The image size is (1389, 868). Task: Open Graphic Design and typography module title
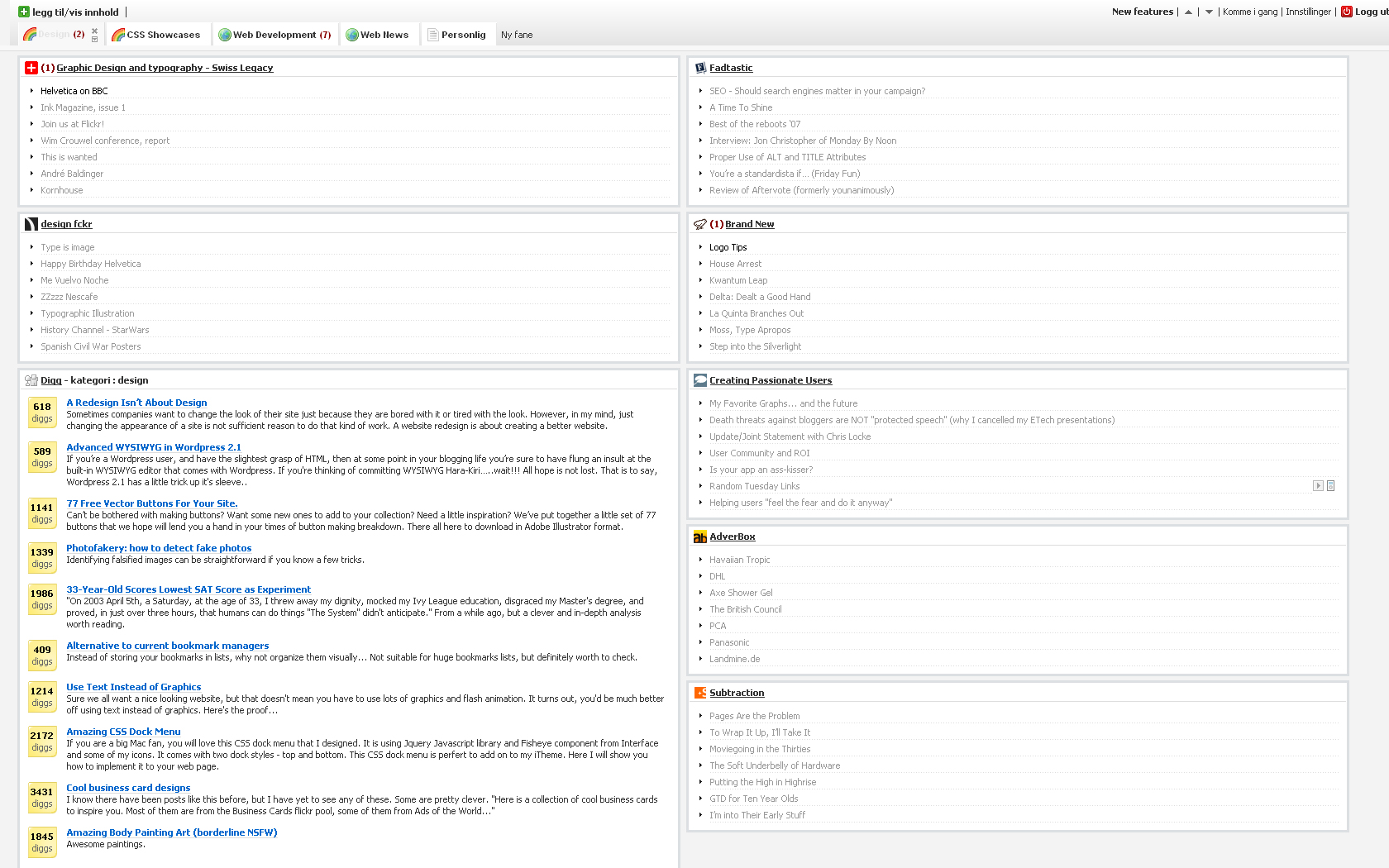pyautogui.click(x=165, y=68)
